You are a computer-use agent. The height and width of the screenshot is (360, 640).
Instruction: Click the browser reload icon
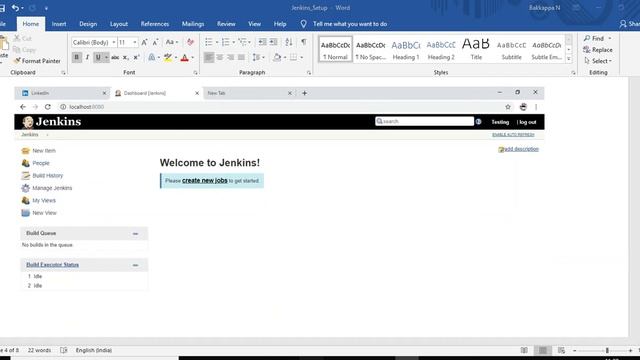48,107
